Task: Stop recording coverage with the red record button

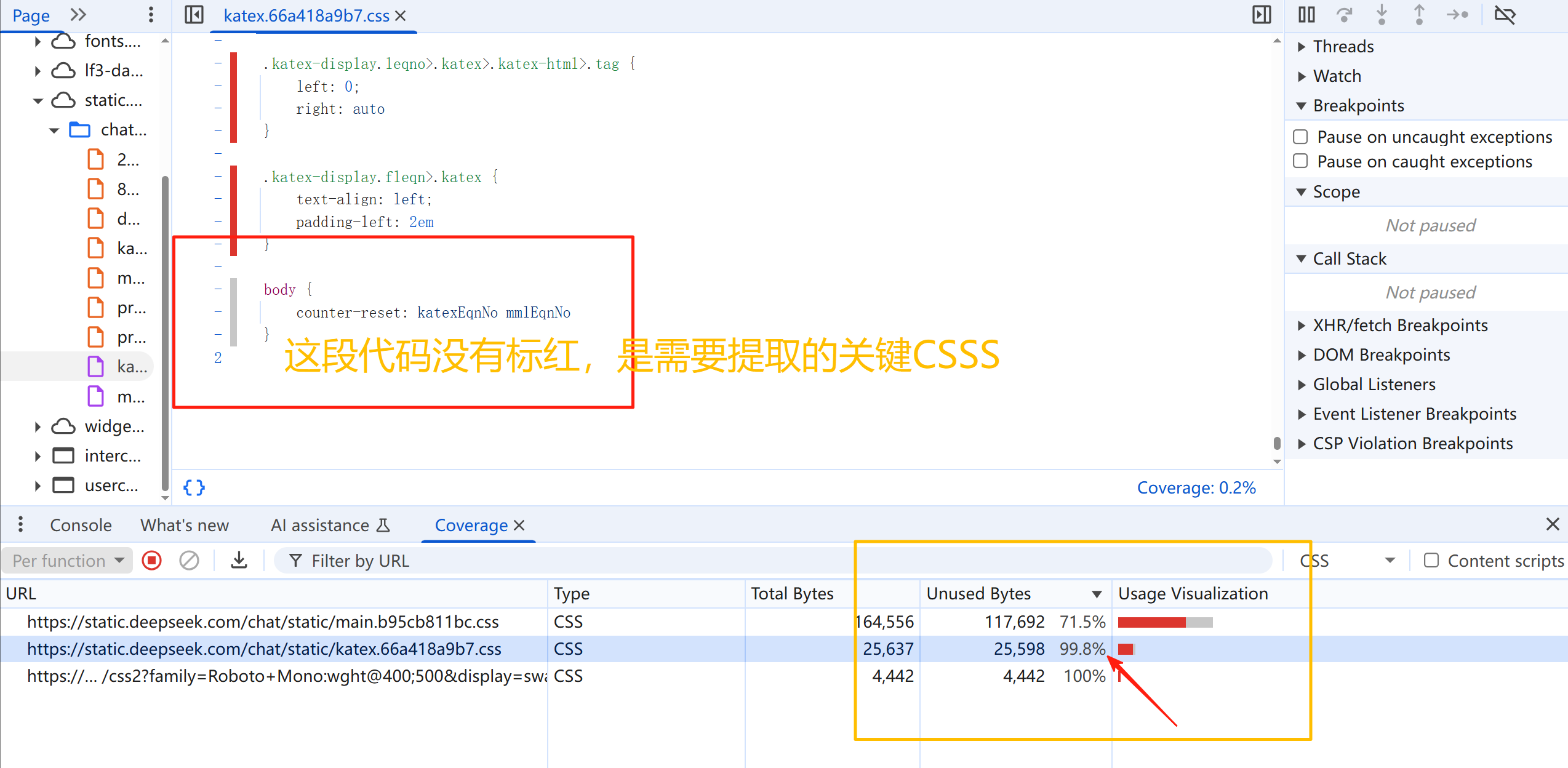Action: (x=151, y=561)
